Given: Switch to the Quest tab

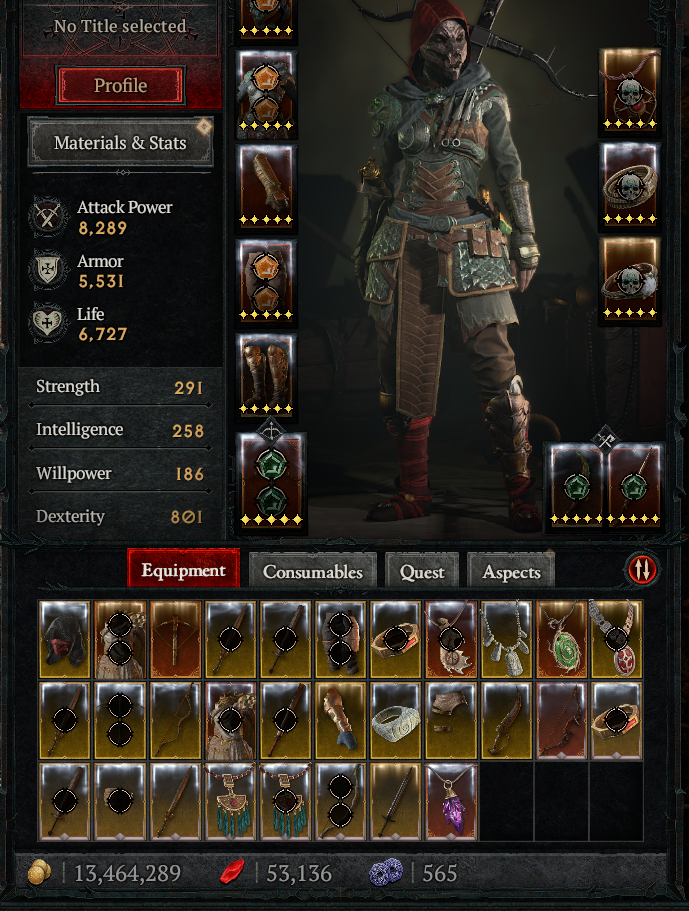Looking at the screenshot, I should pos(422,571).
